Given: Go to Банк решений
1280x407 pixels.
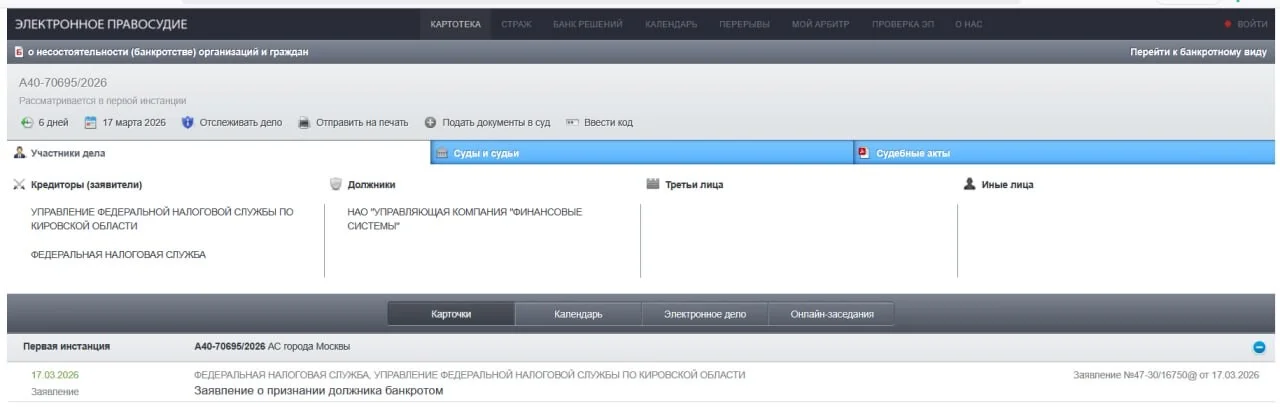Looking at the screenshot, I should [588, 24].
